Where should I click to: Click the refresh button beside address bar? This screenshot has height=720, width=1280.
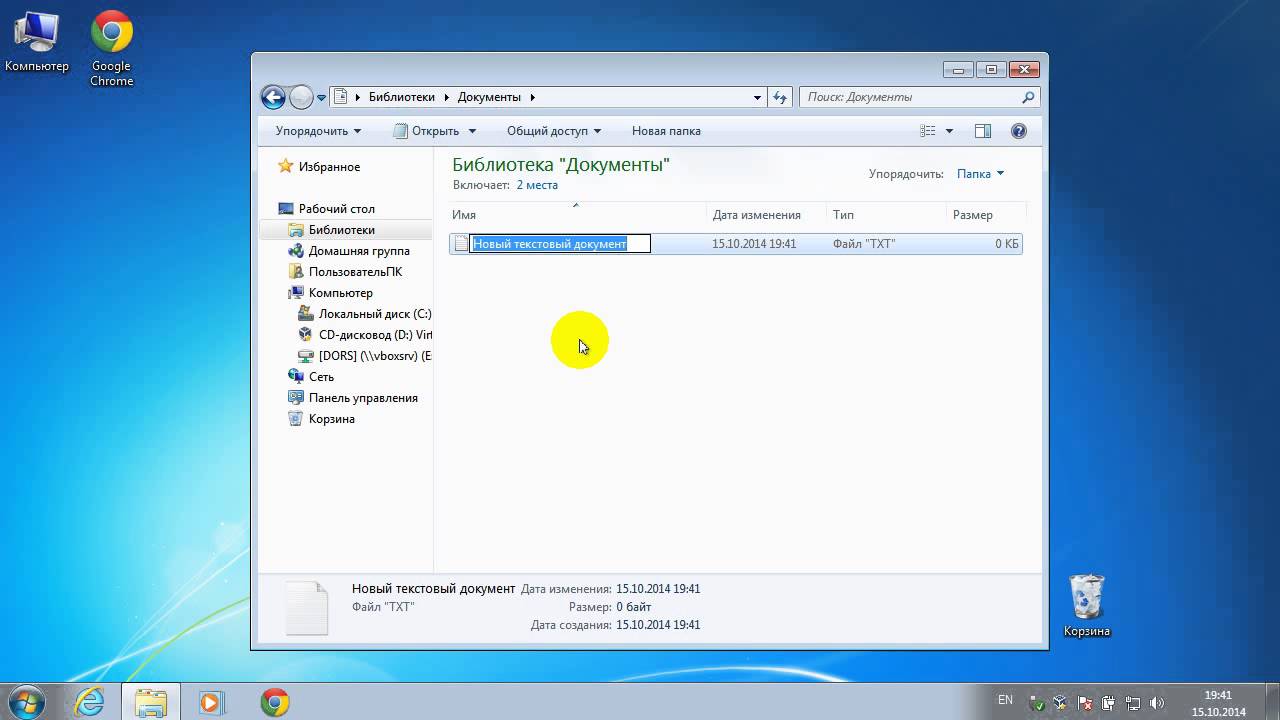coord(781,97)
